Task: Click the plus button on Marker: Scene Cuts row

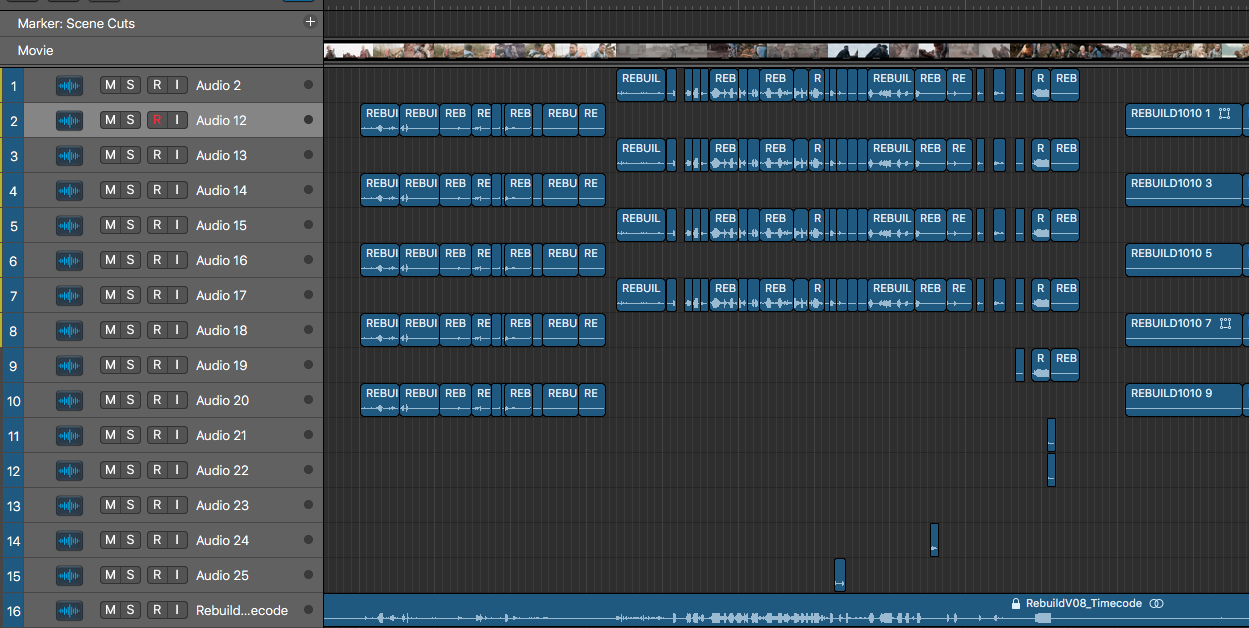Action: click(x=310, y=21)
